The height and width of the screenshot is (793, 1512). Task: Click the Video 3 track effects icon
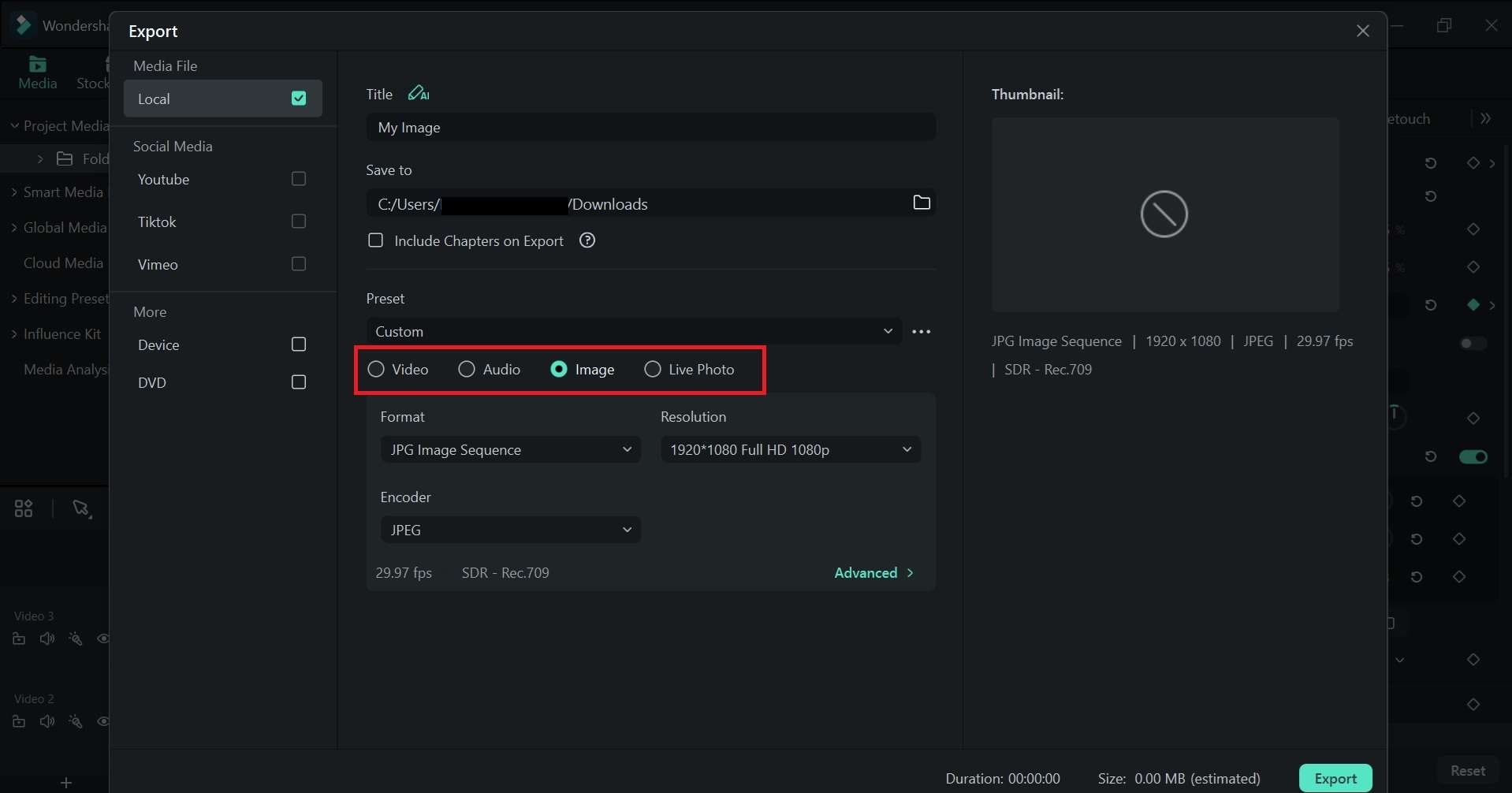pos(75,638)
